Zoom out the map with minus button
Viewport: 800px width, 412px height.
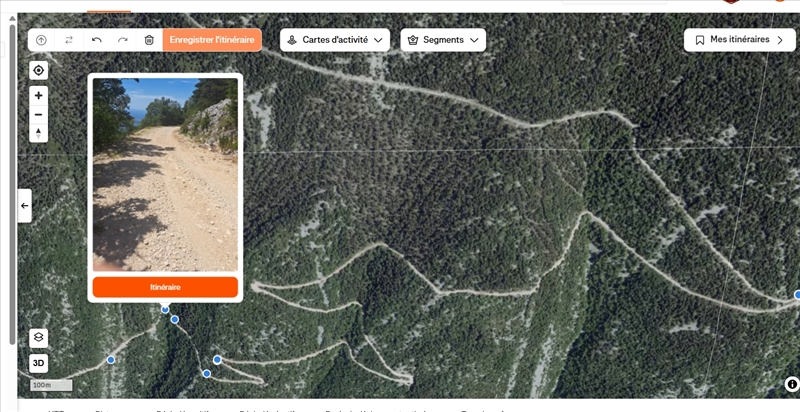click(38, 115)
